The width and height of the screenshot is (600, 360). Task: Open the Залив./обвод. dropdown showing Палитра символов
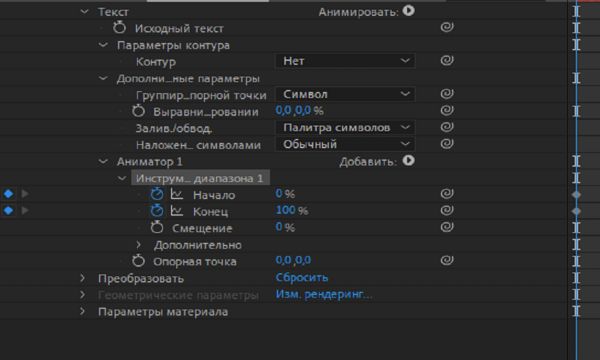click(345, 127)
